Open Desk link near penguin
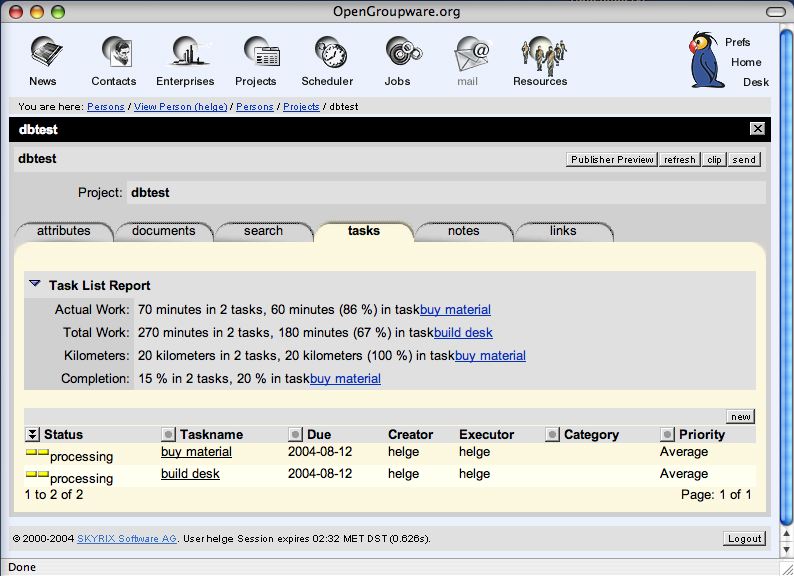Screen dimensions: 794x576 click(756, 82)
